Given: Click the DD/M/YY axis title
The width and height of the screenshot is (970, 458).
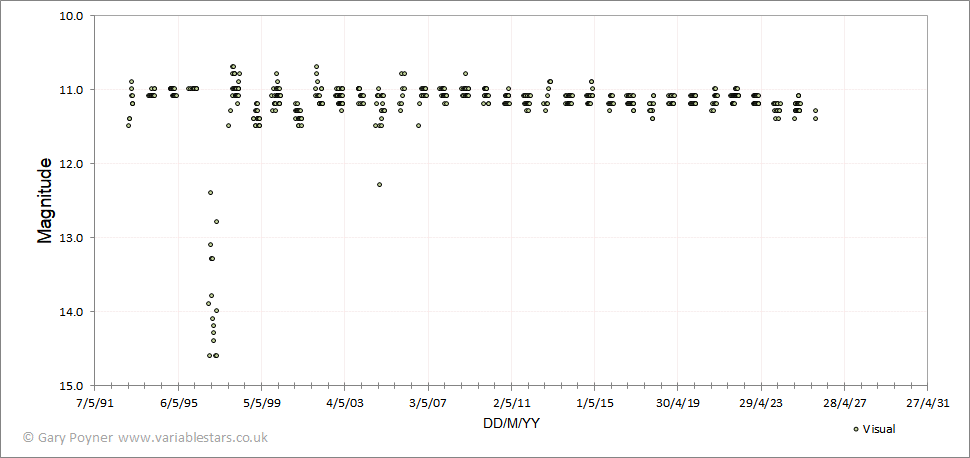Looking at the screenshot, I should click(x=510, y=424).
